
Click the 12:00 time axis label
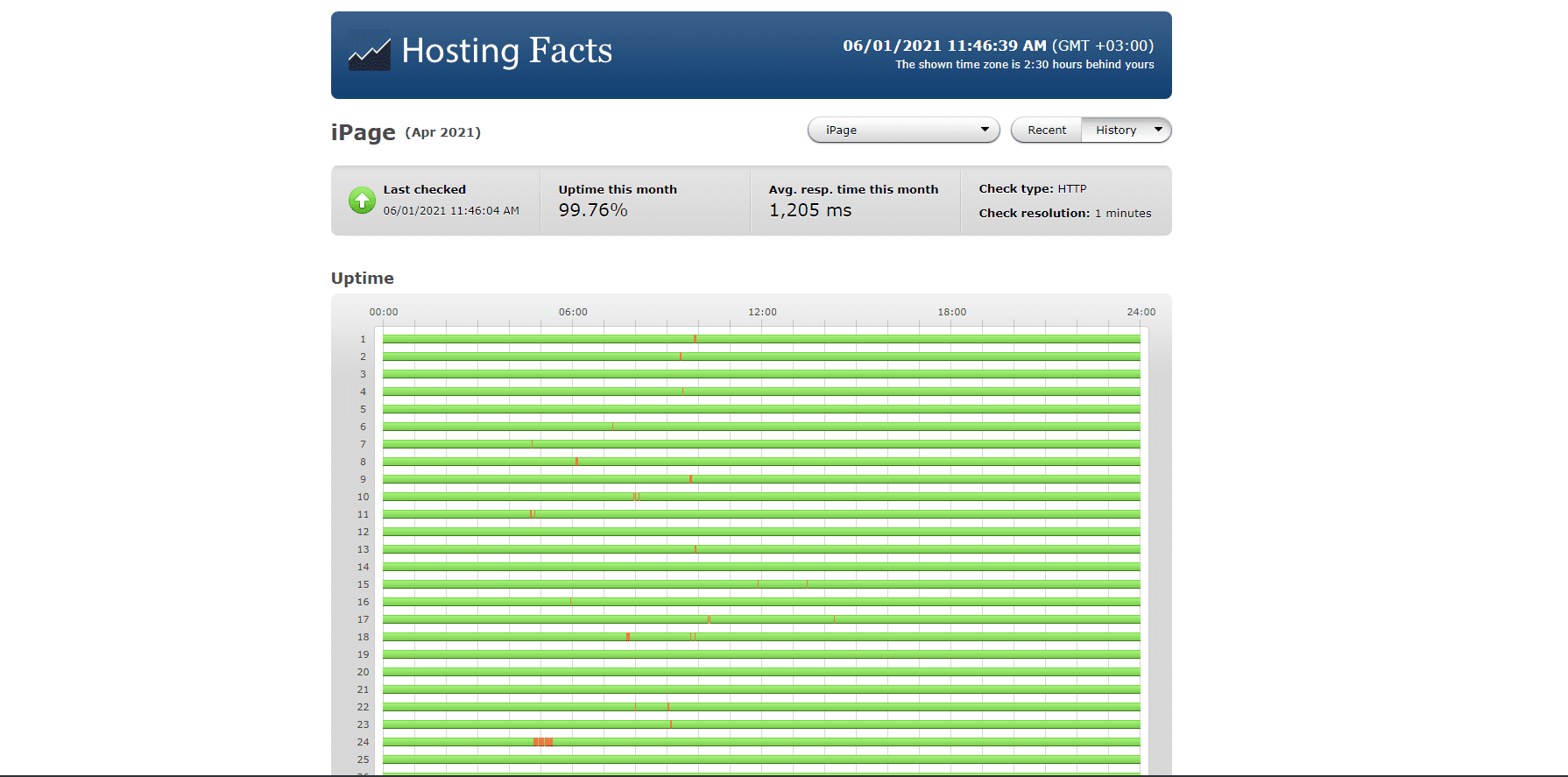762,312
